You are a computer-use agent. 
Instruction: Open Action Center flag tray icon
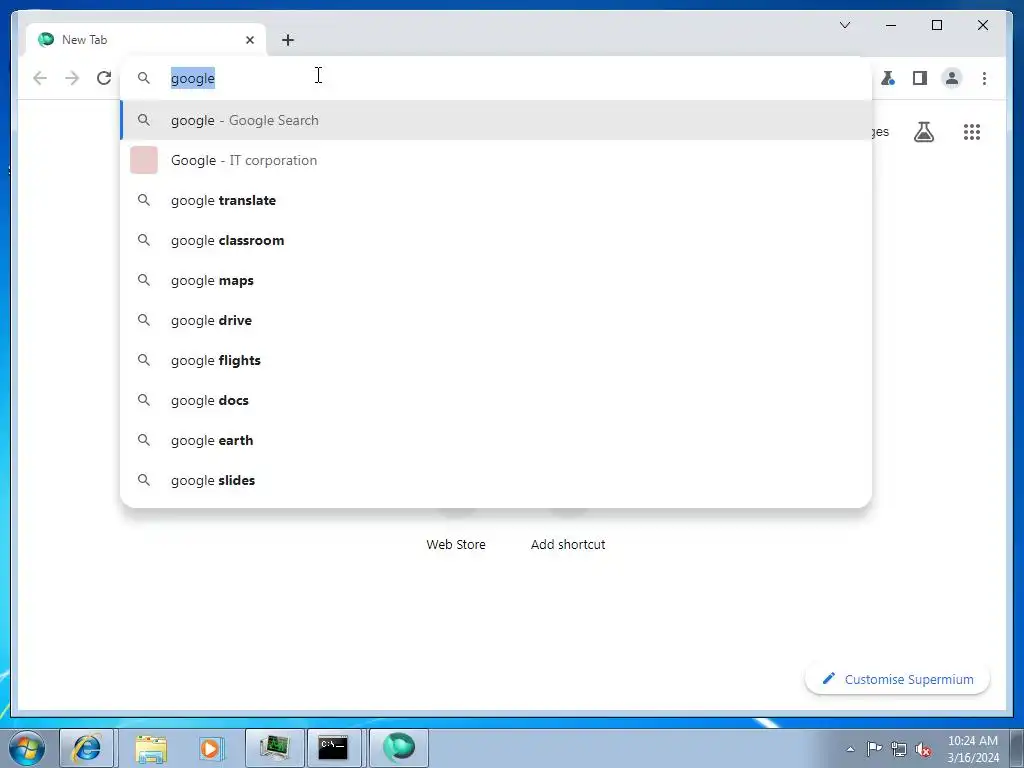[874, 749]
